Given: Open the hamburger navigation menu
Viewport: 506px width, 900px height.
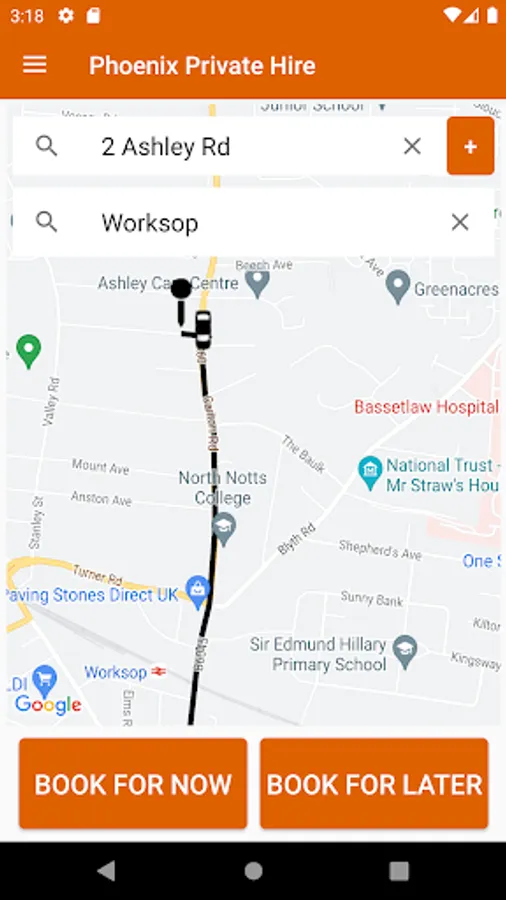Looking at the screenshot, I should 34,65.
